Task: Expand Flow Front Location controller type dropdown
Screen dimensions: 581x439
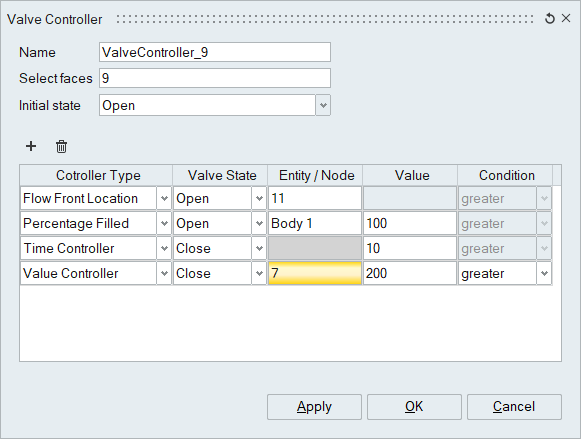Action: [164, 198]
